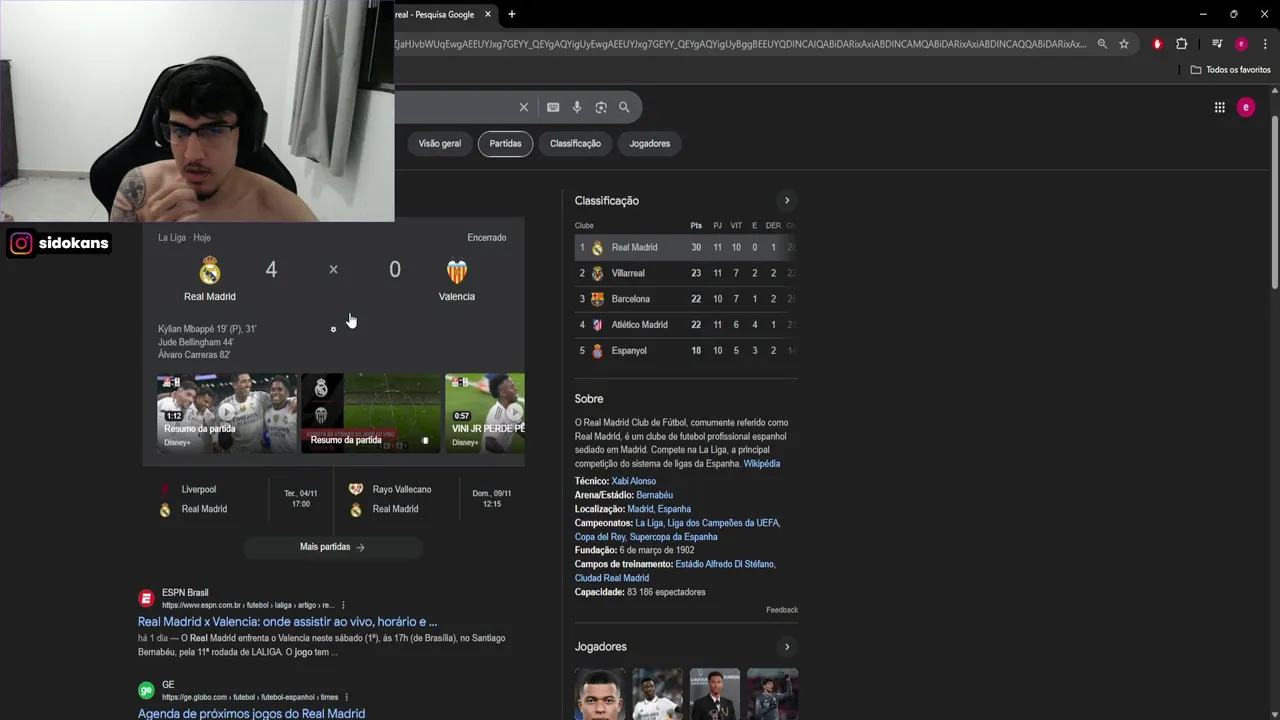Open ESPN result options three-dot menu
The image size is (1280, 720).
343,605
